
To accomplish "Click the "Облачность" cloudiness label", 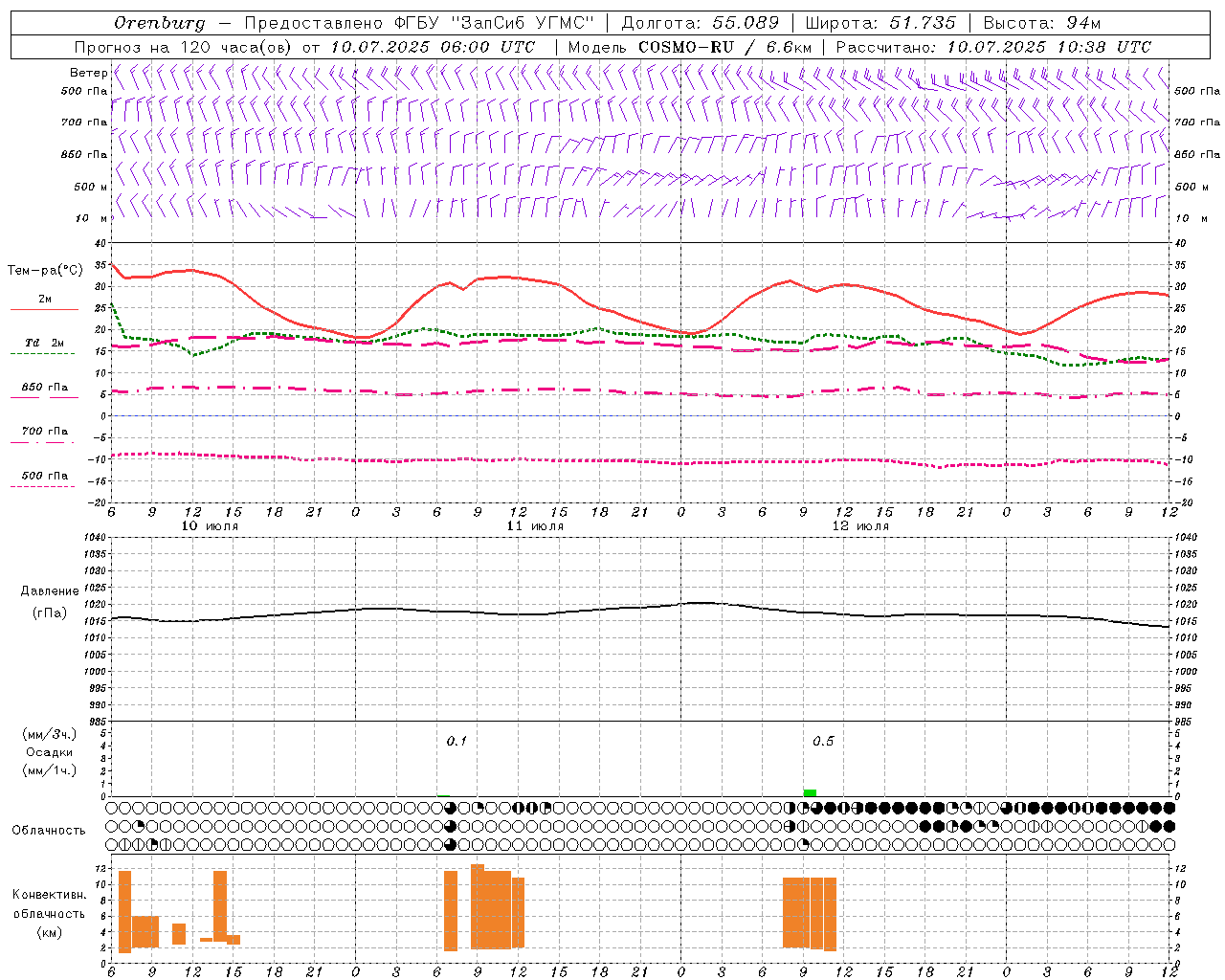I will (x=49, y=831).
